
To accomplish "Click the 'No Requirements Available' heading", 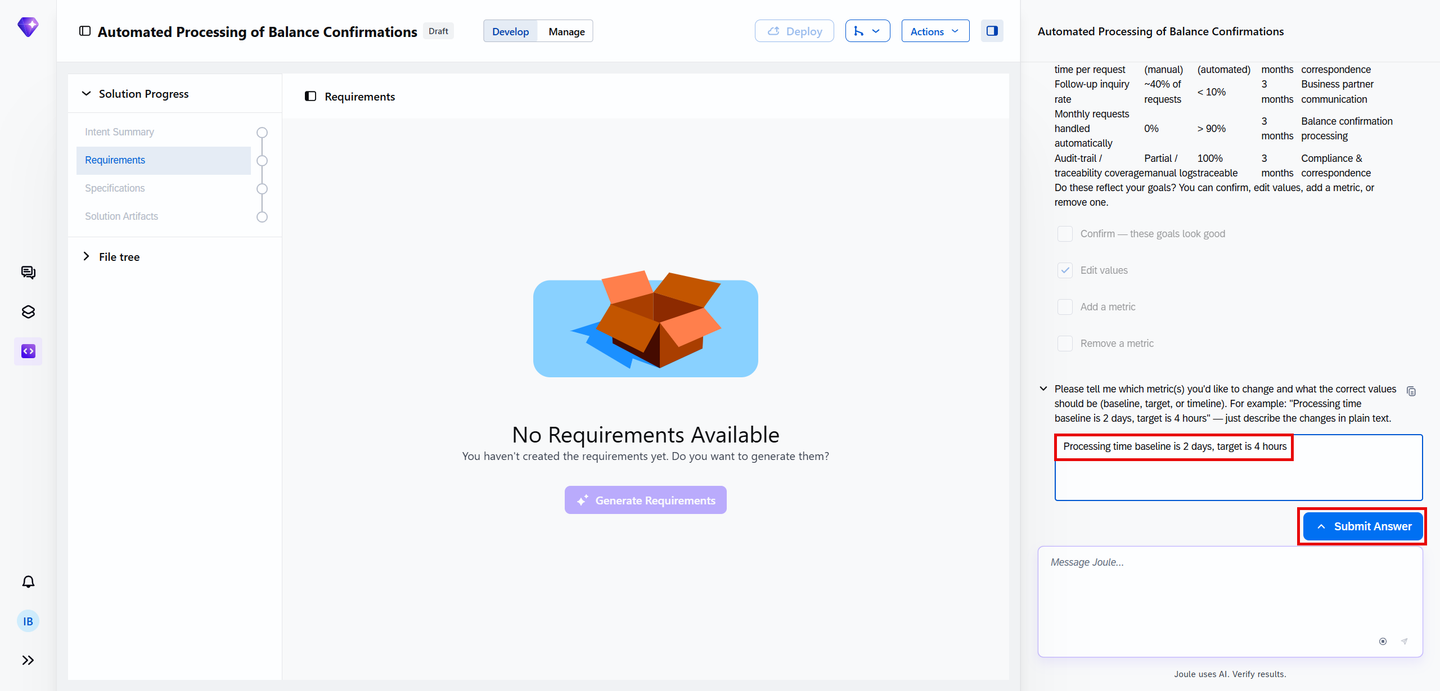I will 646,435.
